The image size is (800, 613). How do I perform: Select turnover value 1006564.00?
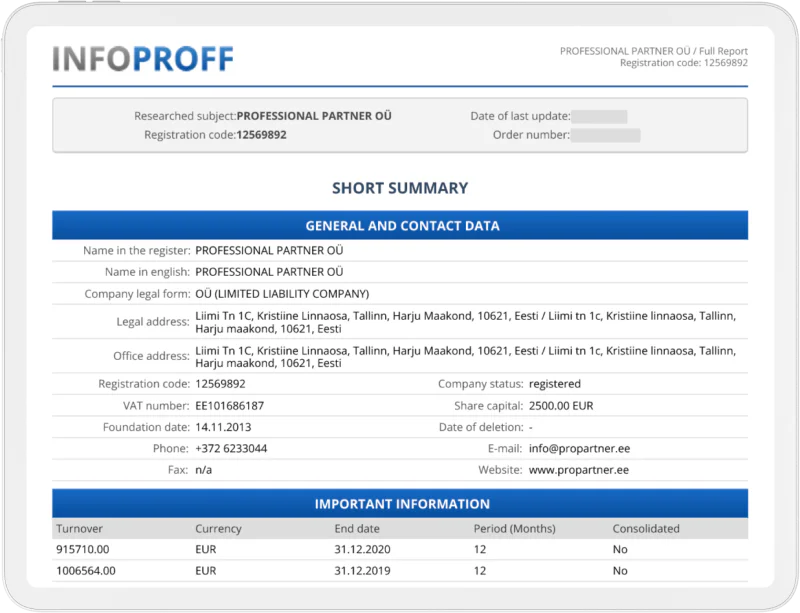click(86, 571)
